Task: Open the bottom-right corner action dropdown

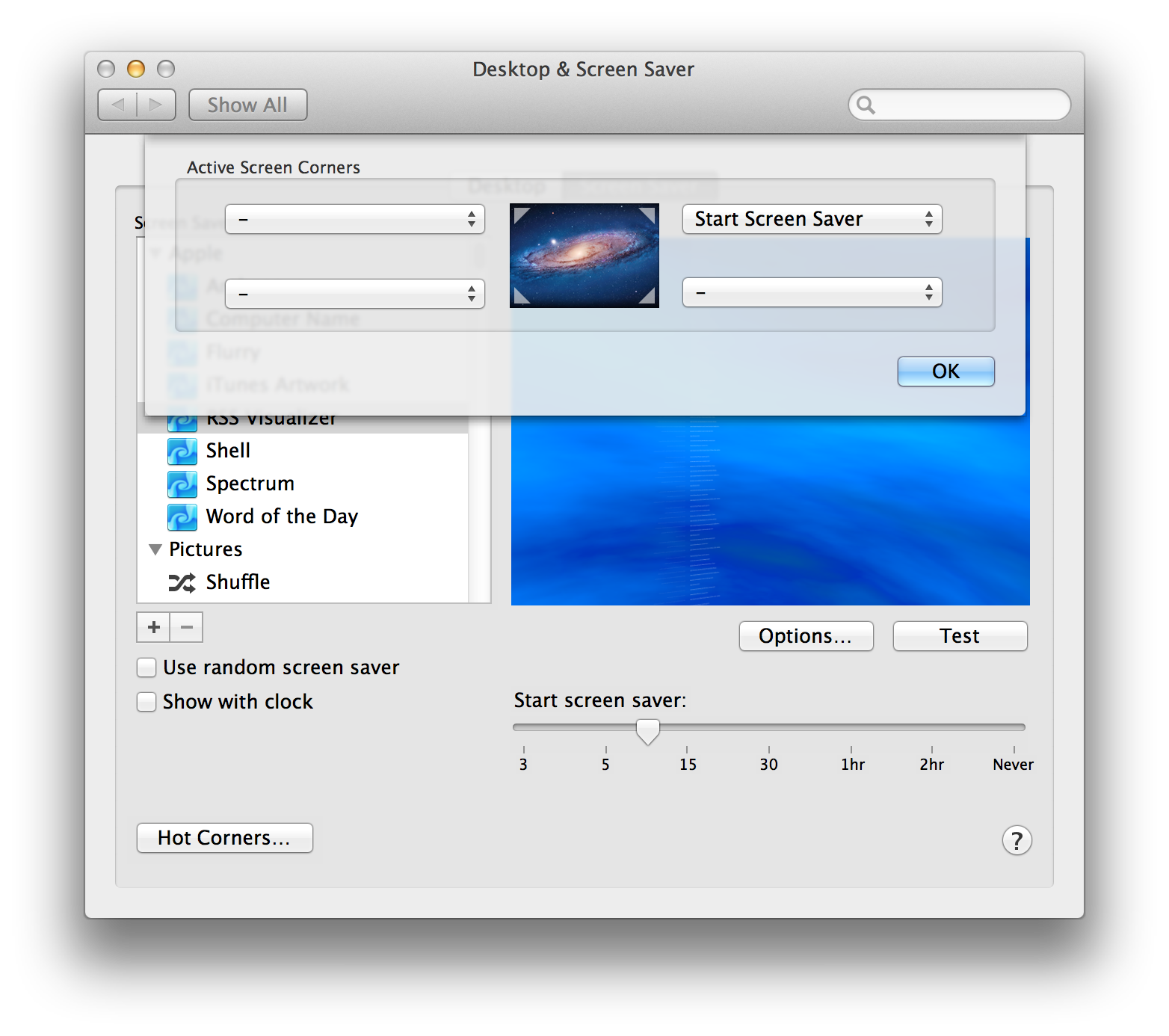Action: tap(812, 292)
